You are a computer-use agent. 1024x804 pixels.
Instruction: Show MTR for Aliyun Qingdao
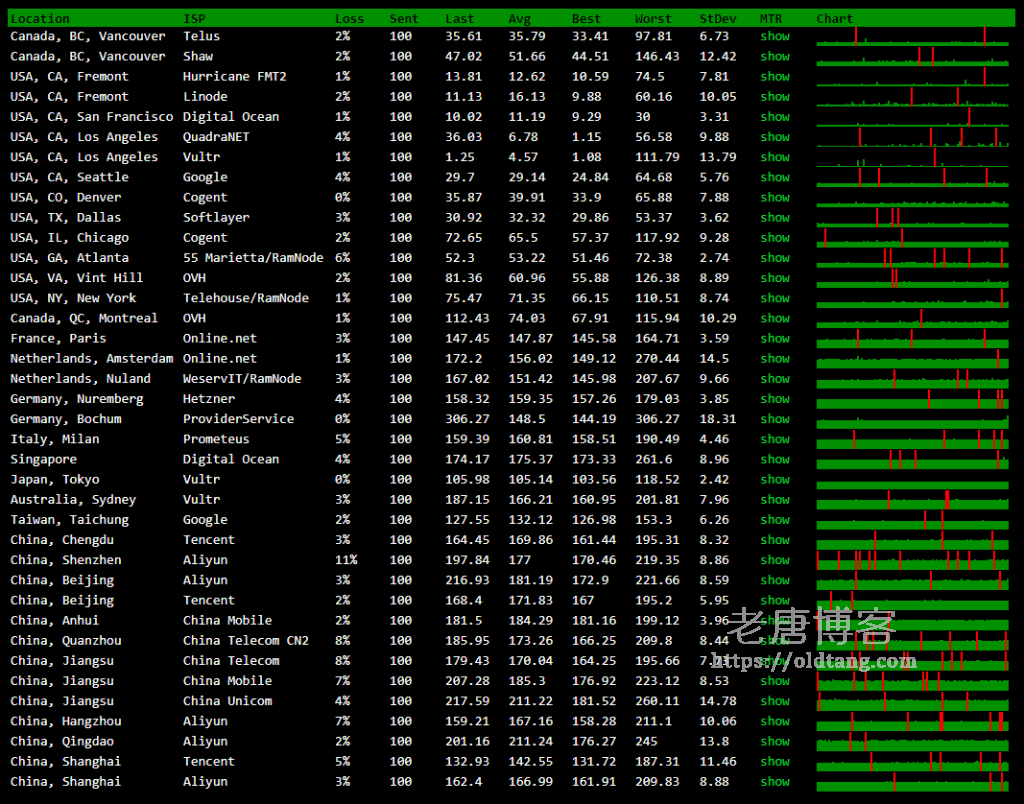click(x=774, y=742)
